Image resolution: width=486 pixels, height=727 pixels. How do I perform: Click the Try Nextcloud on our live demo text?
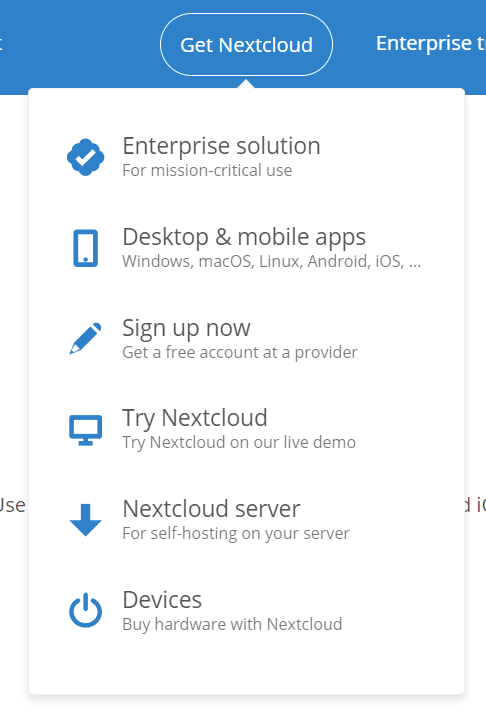[x=239, y=443]
